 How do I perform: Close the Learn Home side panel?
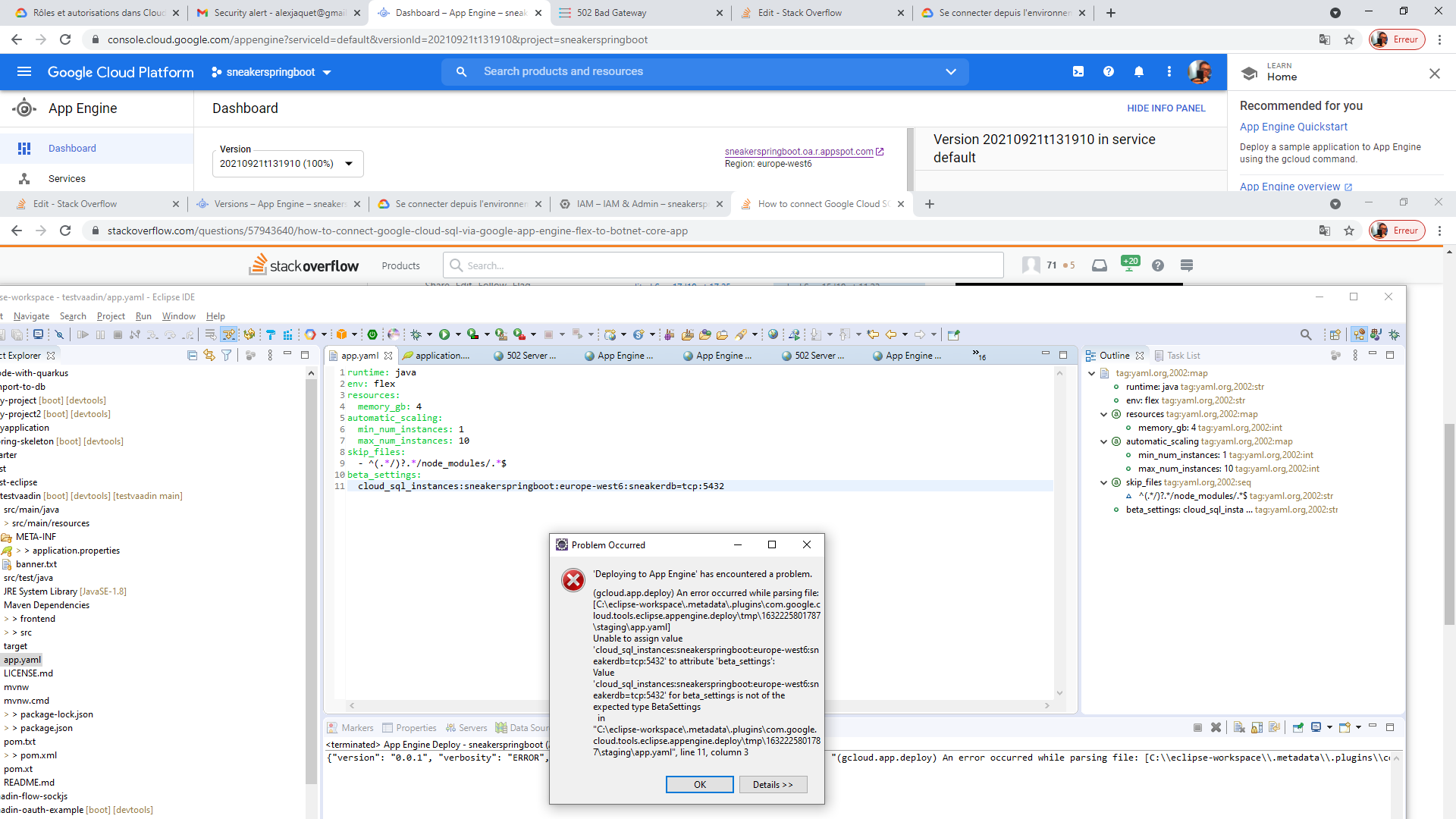point(1434,73)
